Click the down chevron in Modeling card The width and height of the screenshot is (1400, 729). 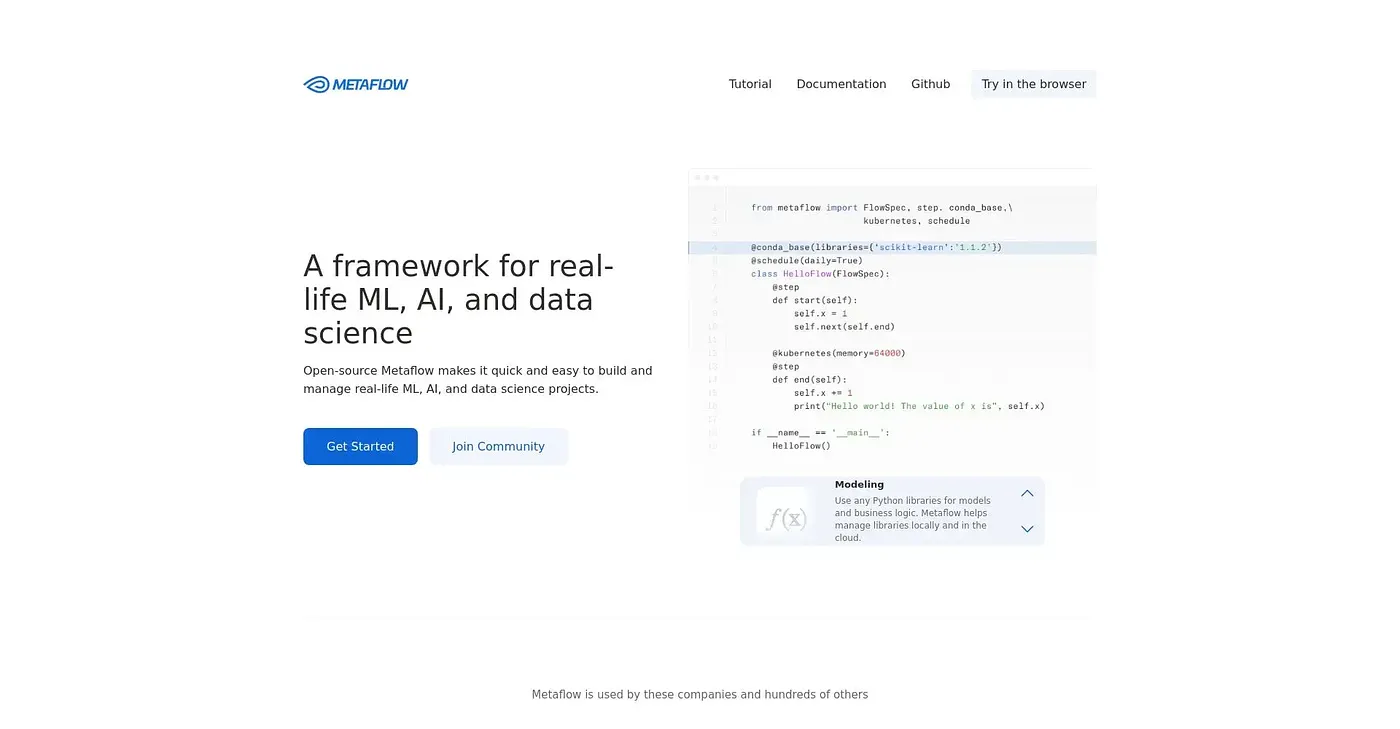tap(1027, 529)
